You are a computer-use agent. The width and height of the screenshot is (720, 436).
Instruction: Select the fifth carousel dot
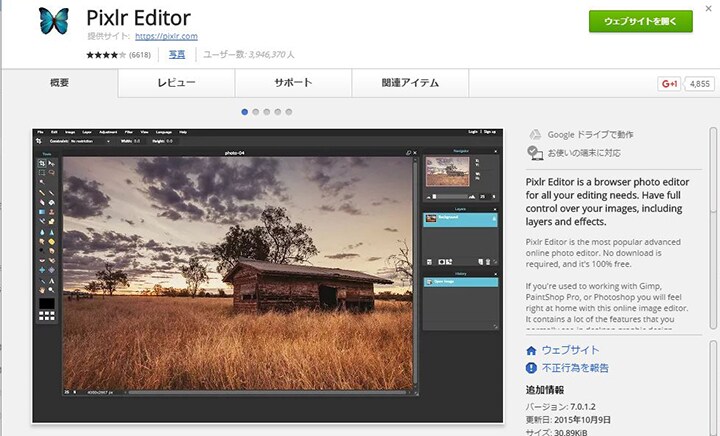point(289,112)
